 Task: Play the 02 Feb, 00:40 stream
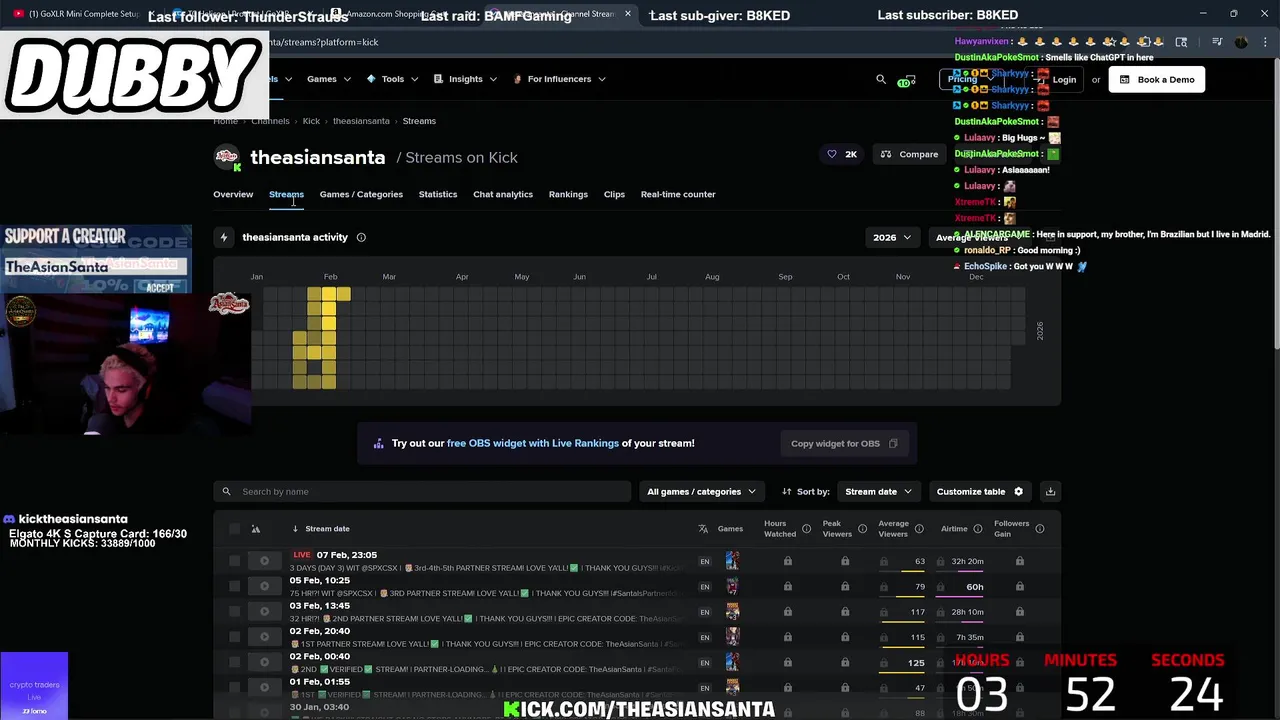264,662
